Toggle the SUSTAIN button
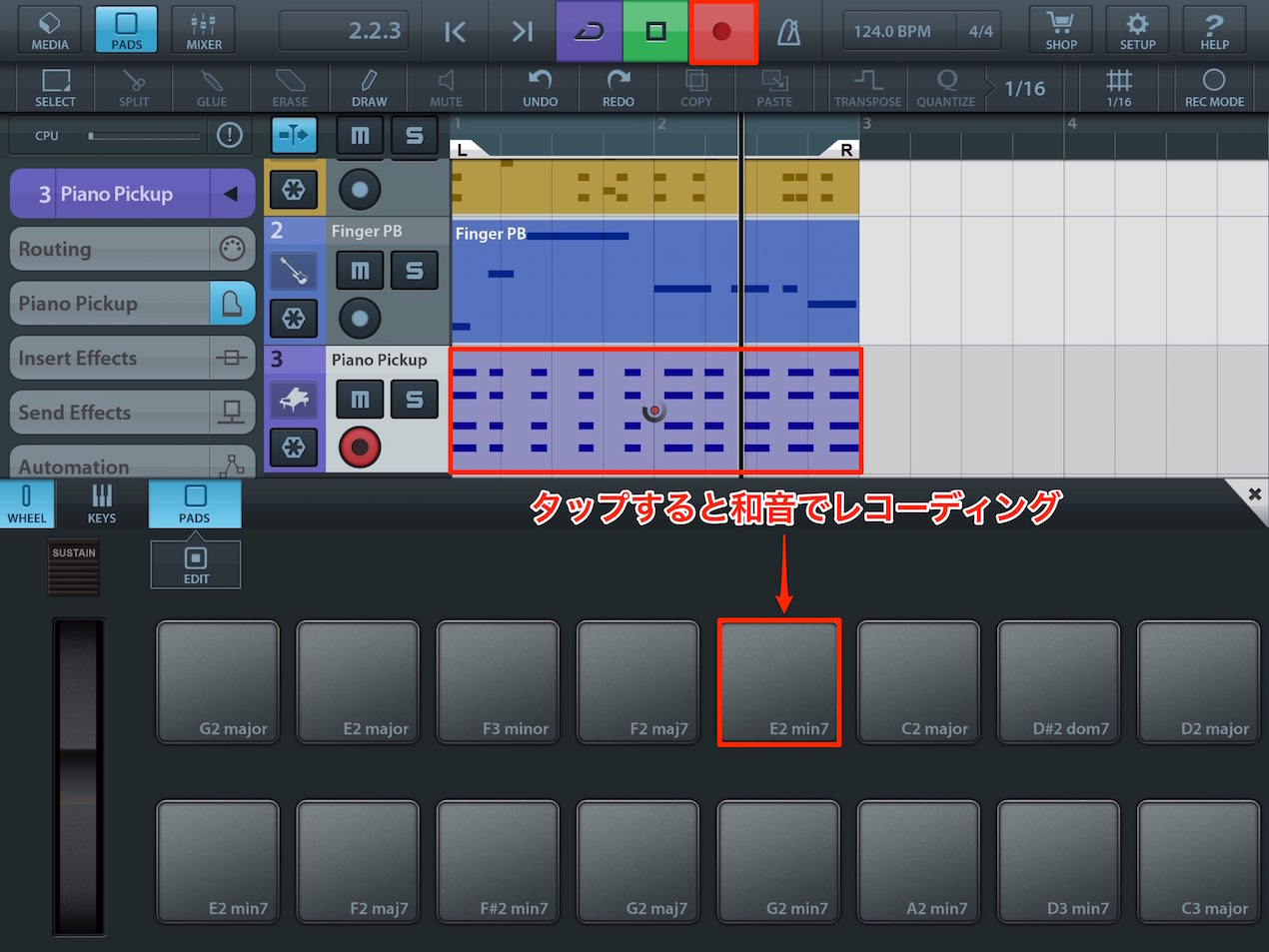The height and width of the screenshot is (952, 1269). (74, 567)
